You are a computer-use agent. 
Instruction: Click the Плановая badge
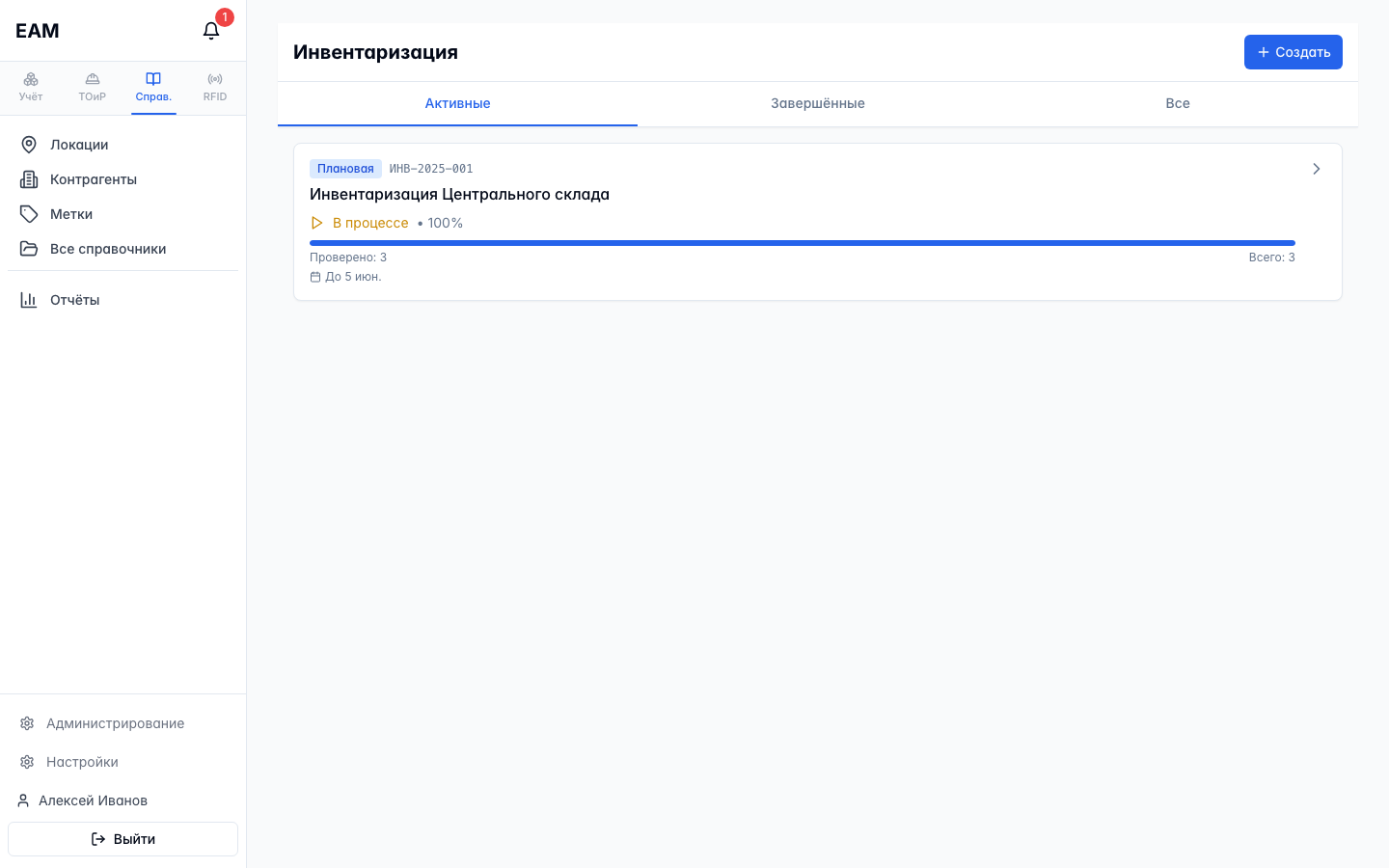pos(345,169)
